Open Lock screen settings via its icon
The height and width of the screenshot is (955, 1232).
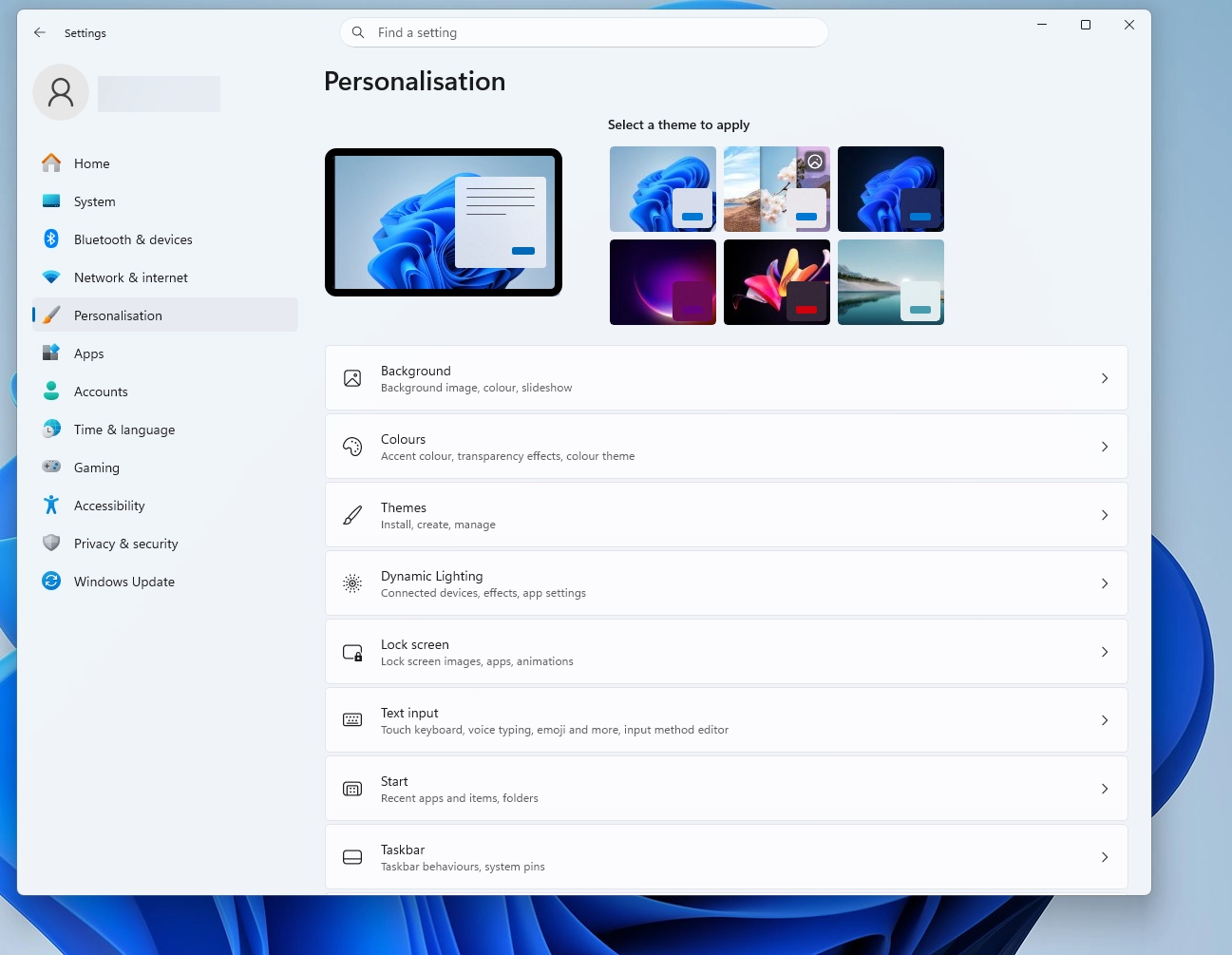(x=352, y=652)
